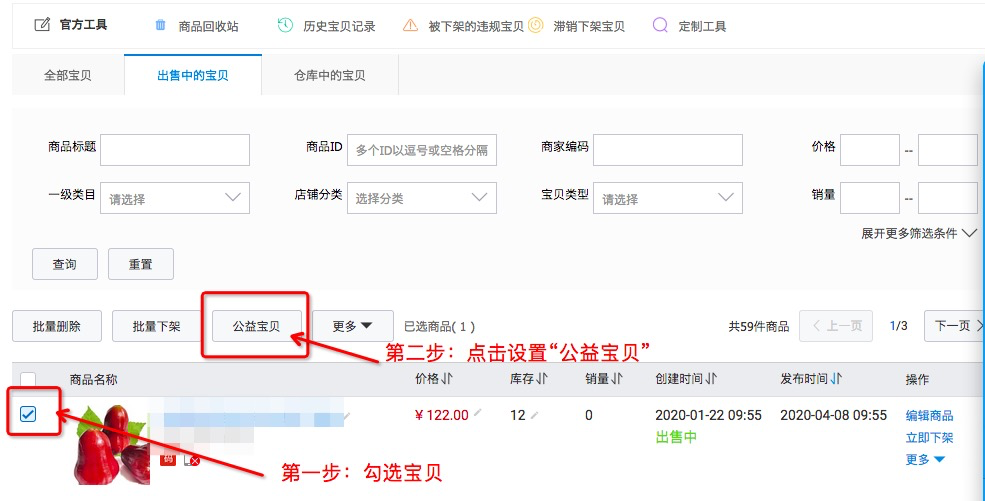
Task: Click 已选商品( 1 ) text
Action: [x=440, y=326]
